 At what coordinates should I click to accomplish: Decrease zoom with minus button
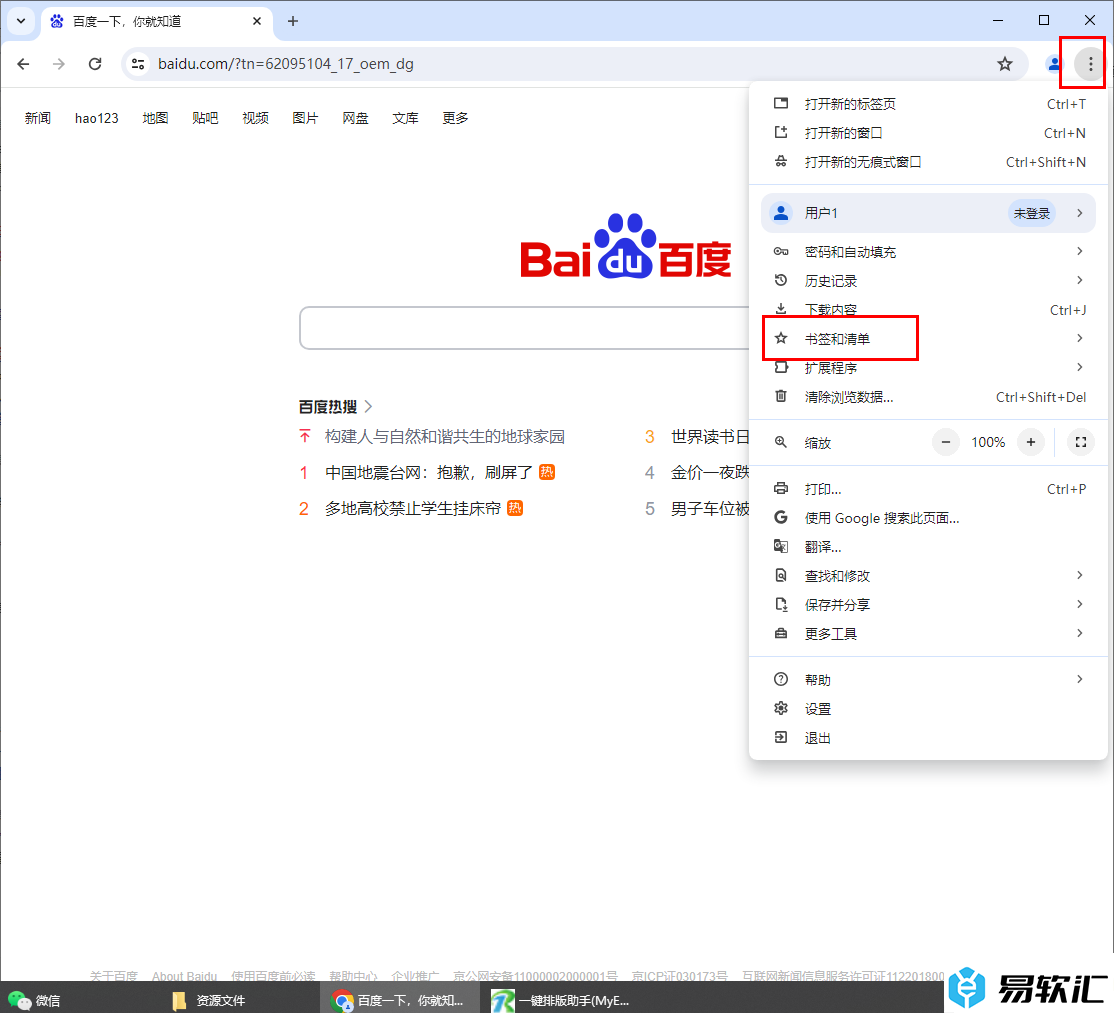(x=946, y=442)
